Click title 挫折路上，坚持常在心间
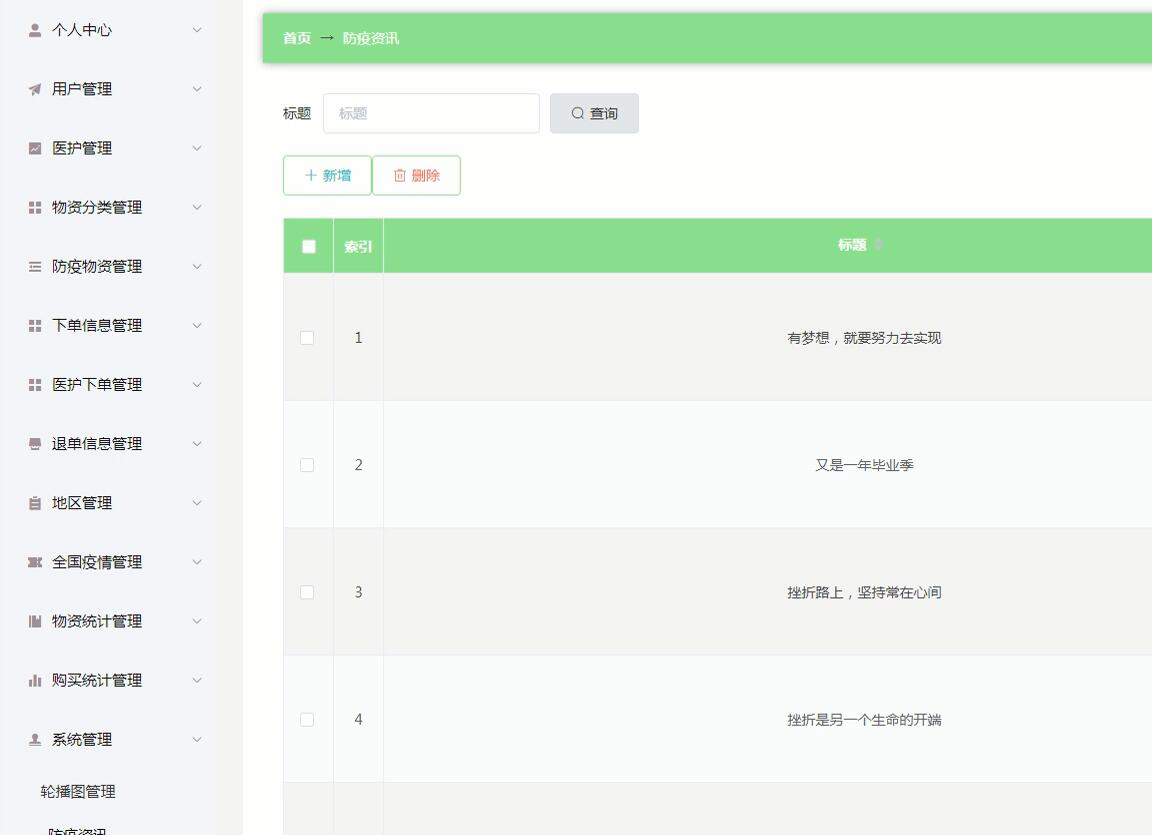The height and width of the screenshot is (835, 1152). 864,592
